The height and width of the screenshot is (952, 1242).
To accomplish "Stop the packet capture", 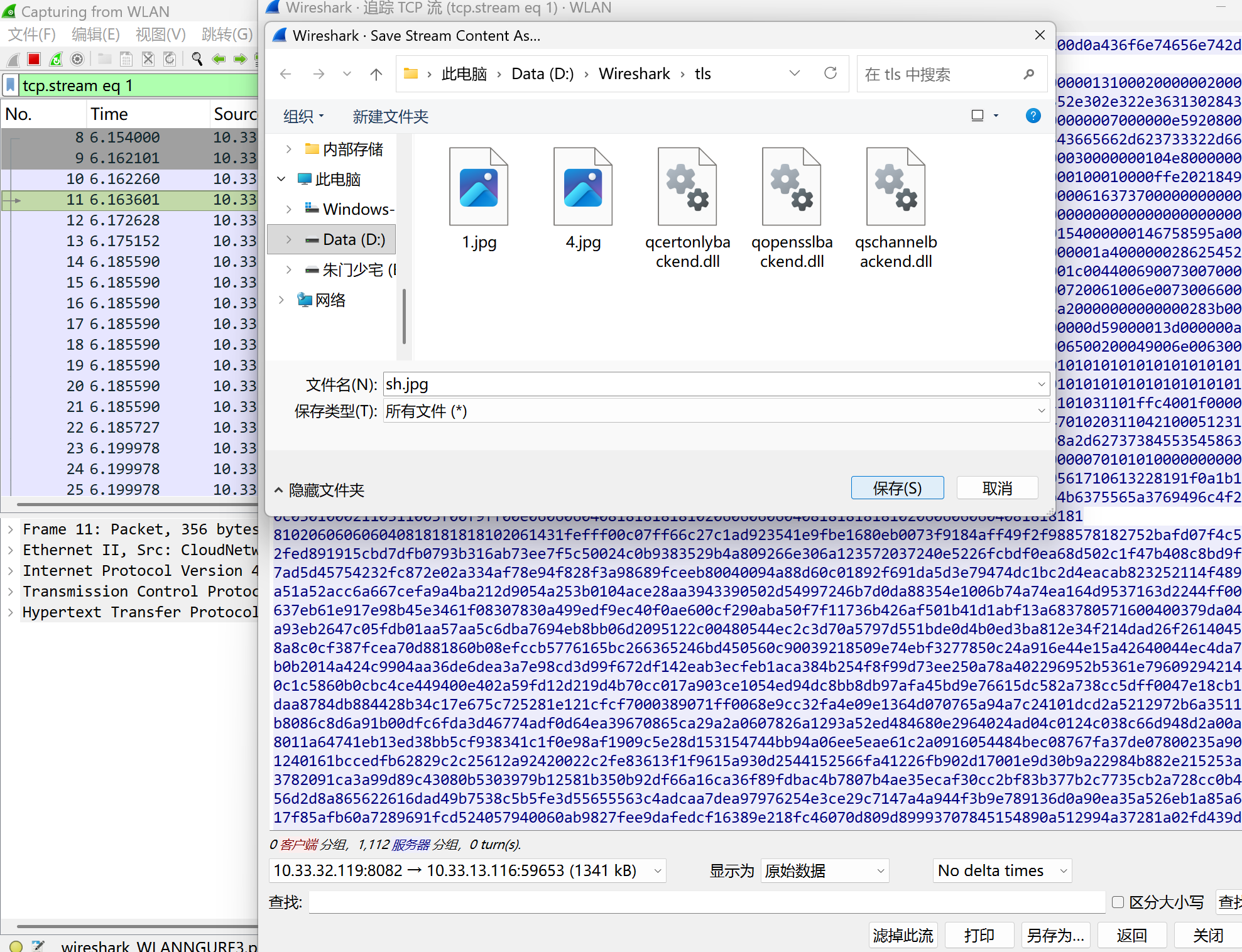I will (33, 59).
